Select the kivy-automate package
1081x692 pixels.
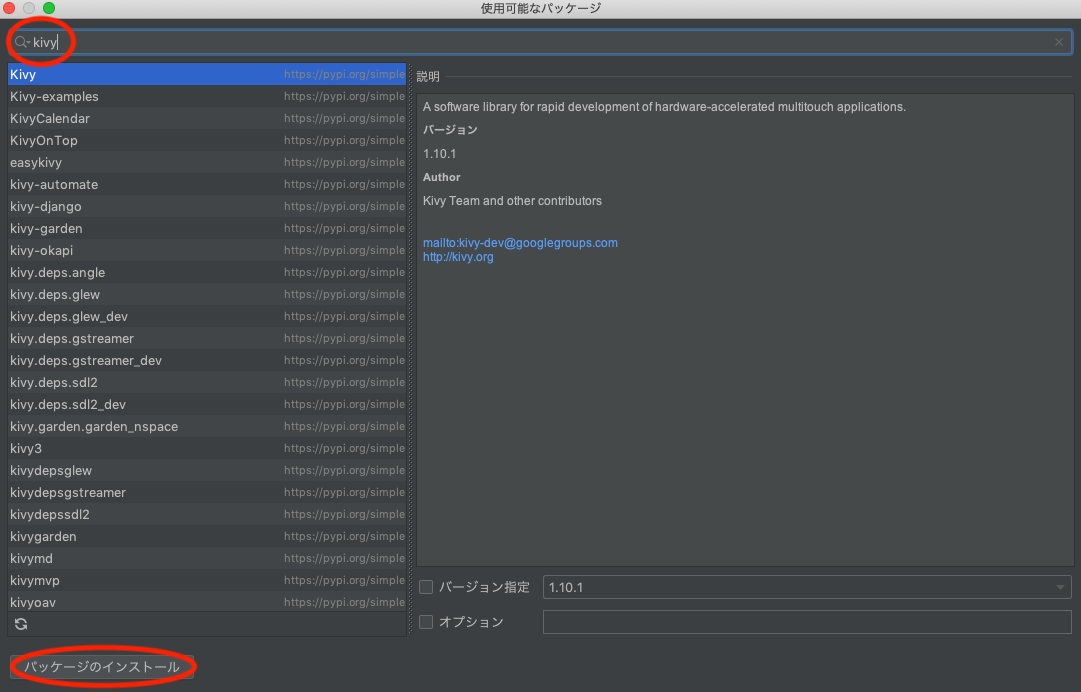click(x=207, y=185)
